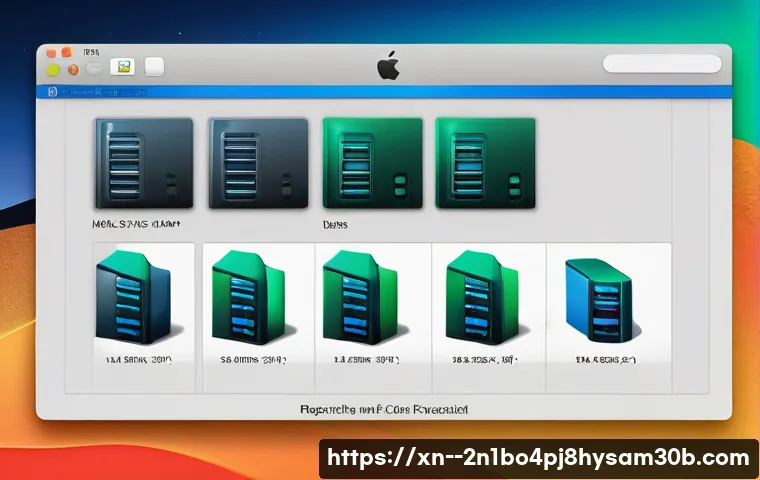
Task: Click the 'Debs' label under green servers
Action: click(335, 226)
